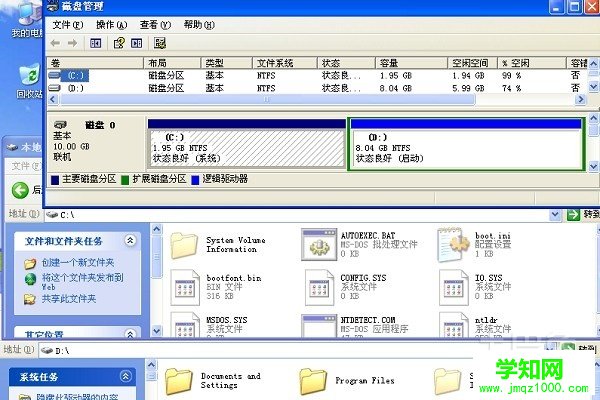Collapse the System Tasks panel in D:\ window
Viewport: 600px width, 400px height.
point(126,376)
